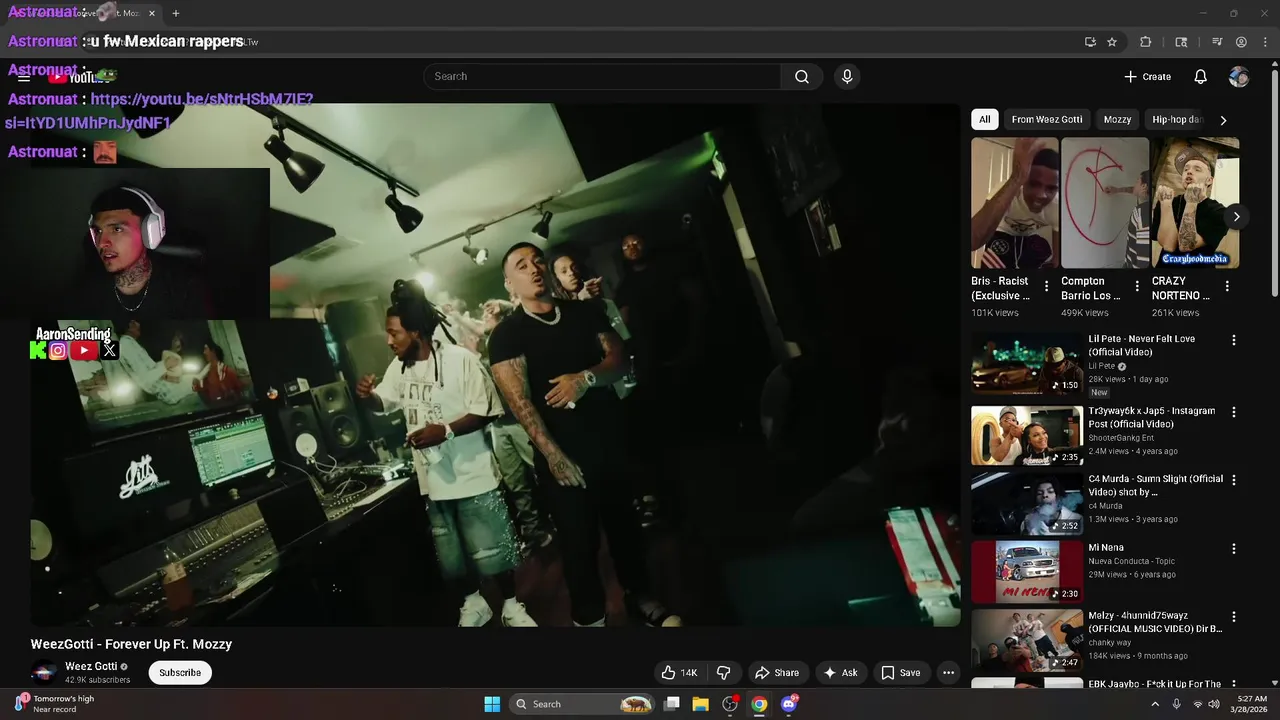The height and width of the screenshot is (720, 1280).
Task: Open the Windows Start menu
Action: pos(492,704)
